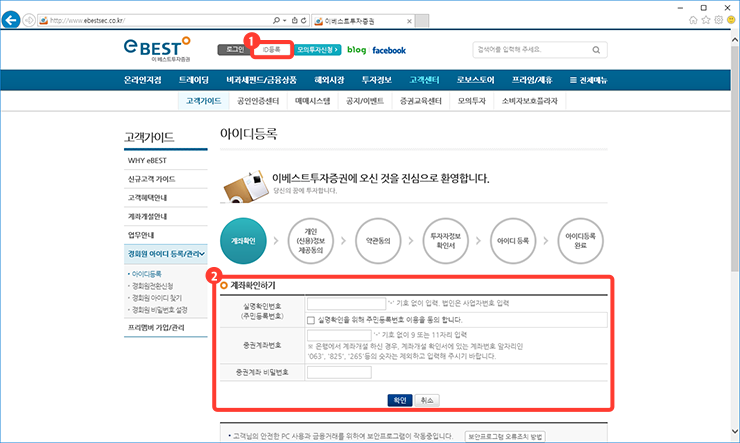740x443 pixels.
Task: Open the blog link
Action: point(356,50)
